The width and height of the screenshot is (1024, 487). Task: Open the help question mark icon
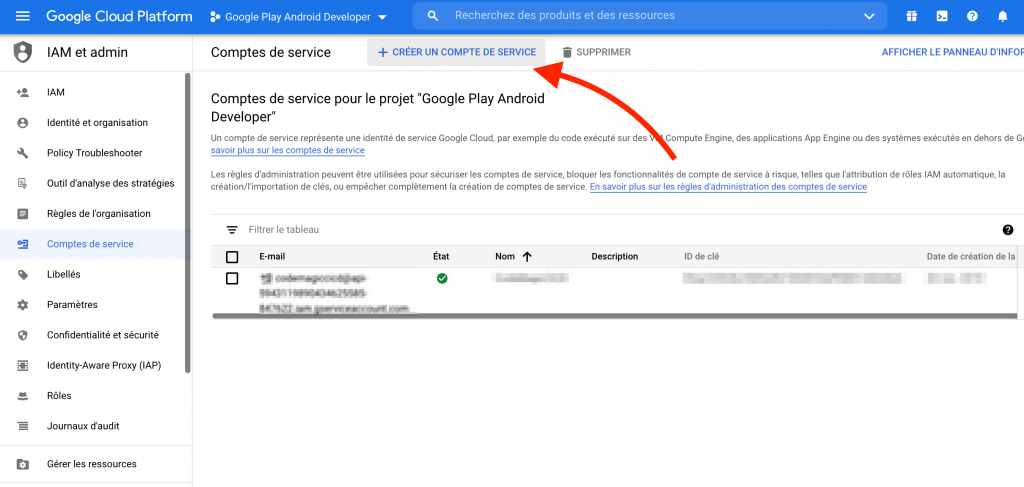pos(972,16)
